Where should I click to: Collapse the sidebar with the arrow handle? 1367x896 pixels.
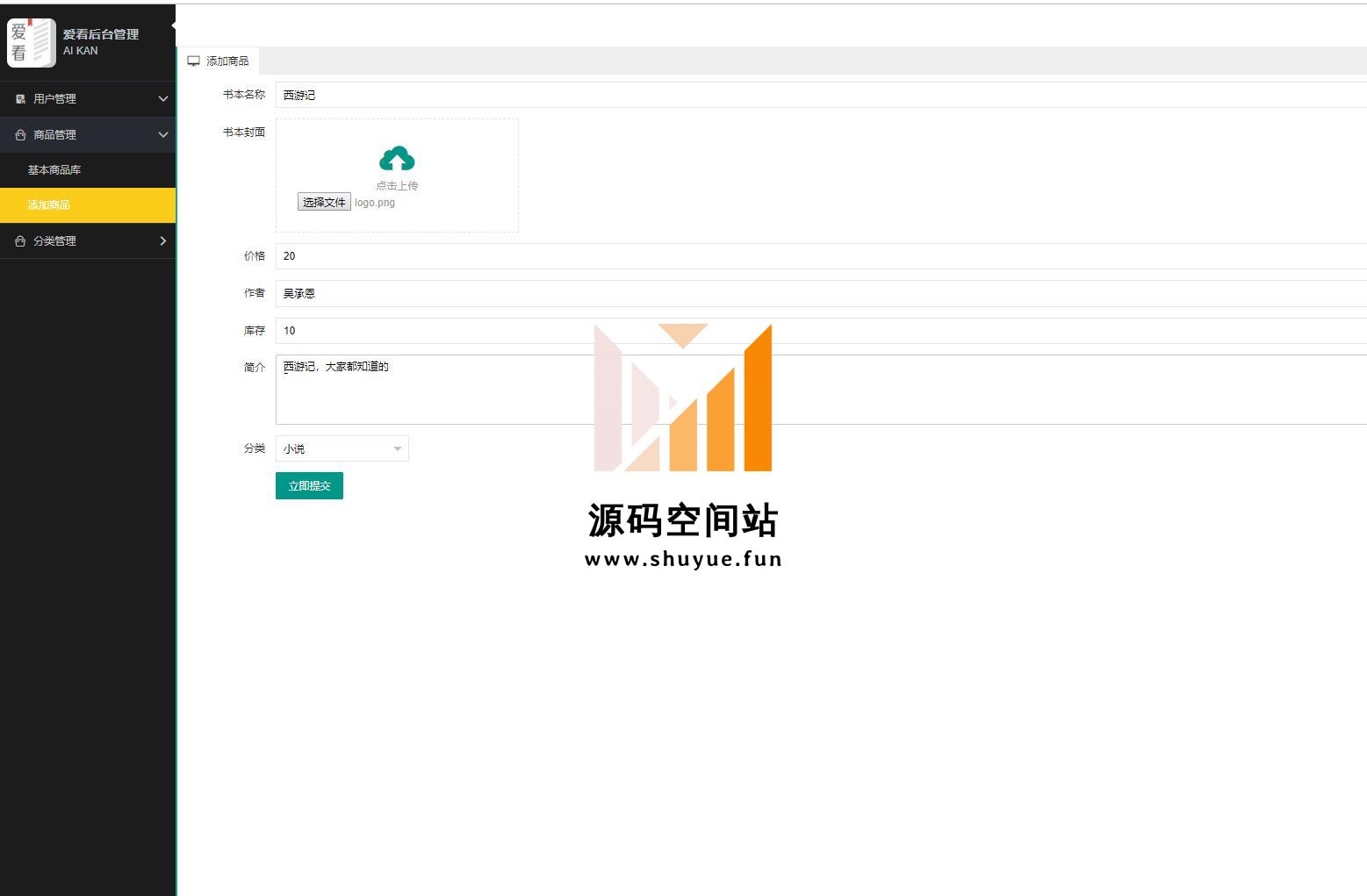173,25
